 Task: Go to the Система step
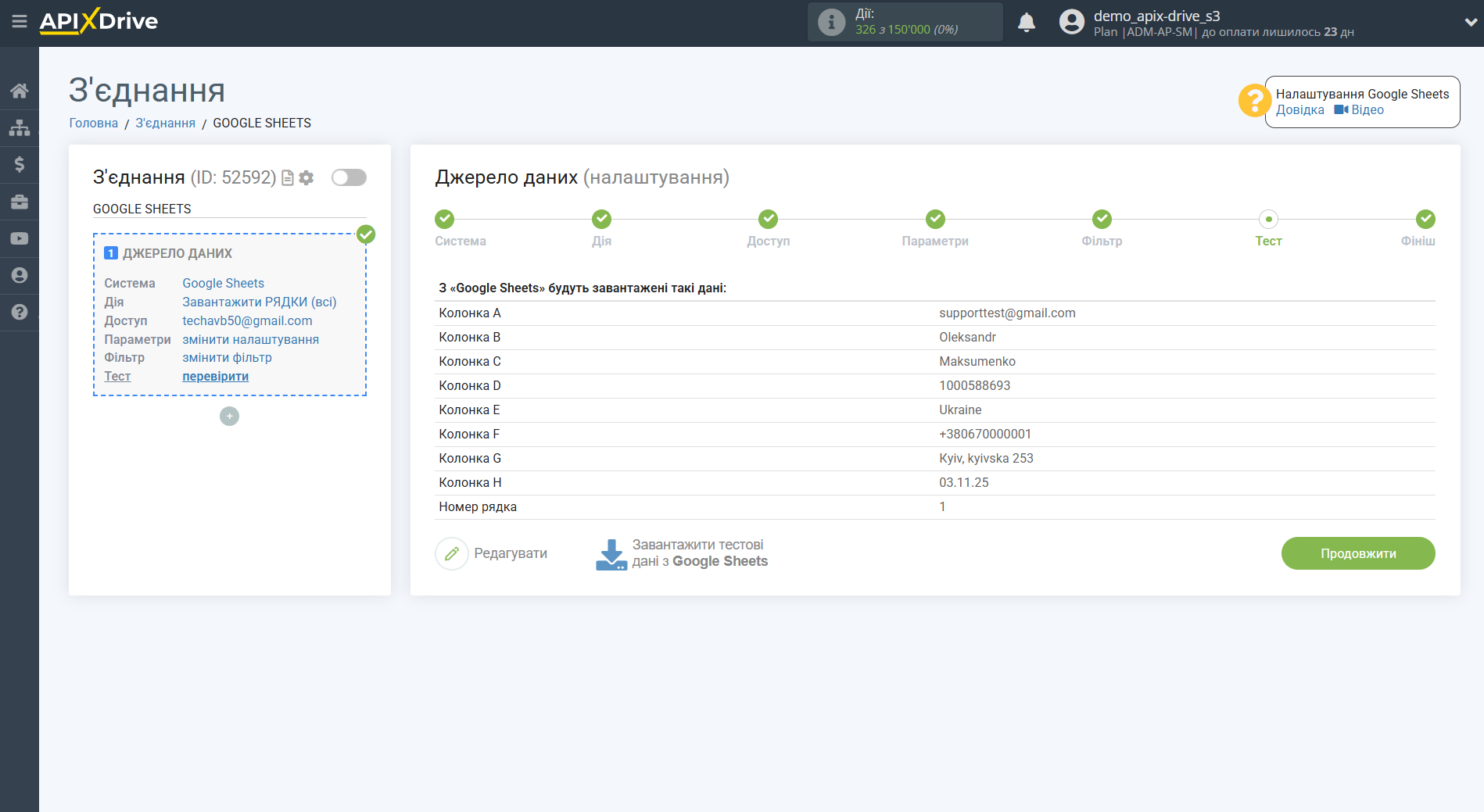tap(444, 220)
